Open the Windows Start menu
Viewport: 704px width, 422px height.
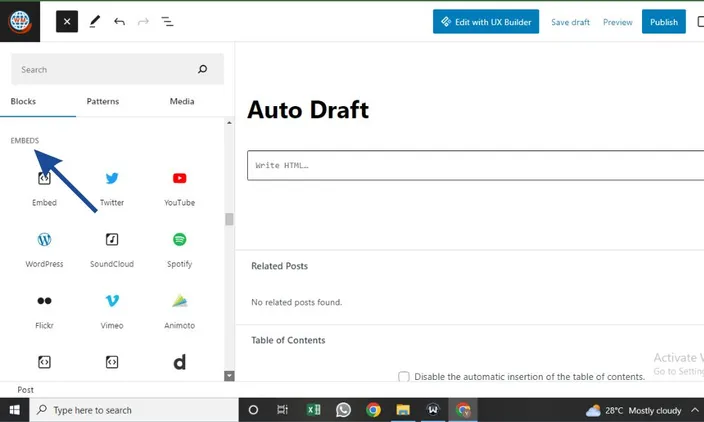pyautogui.click(x=14, y=410)
